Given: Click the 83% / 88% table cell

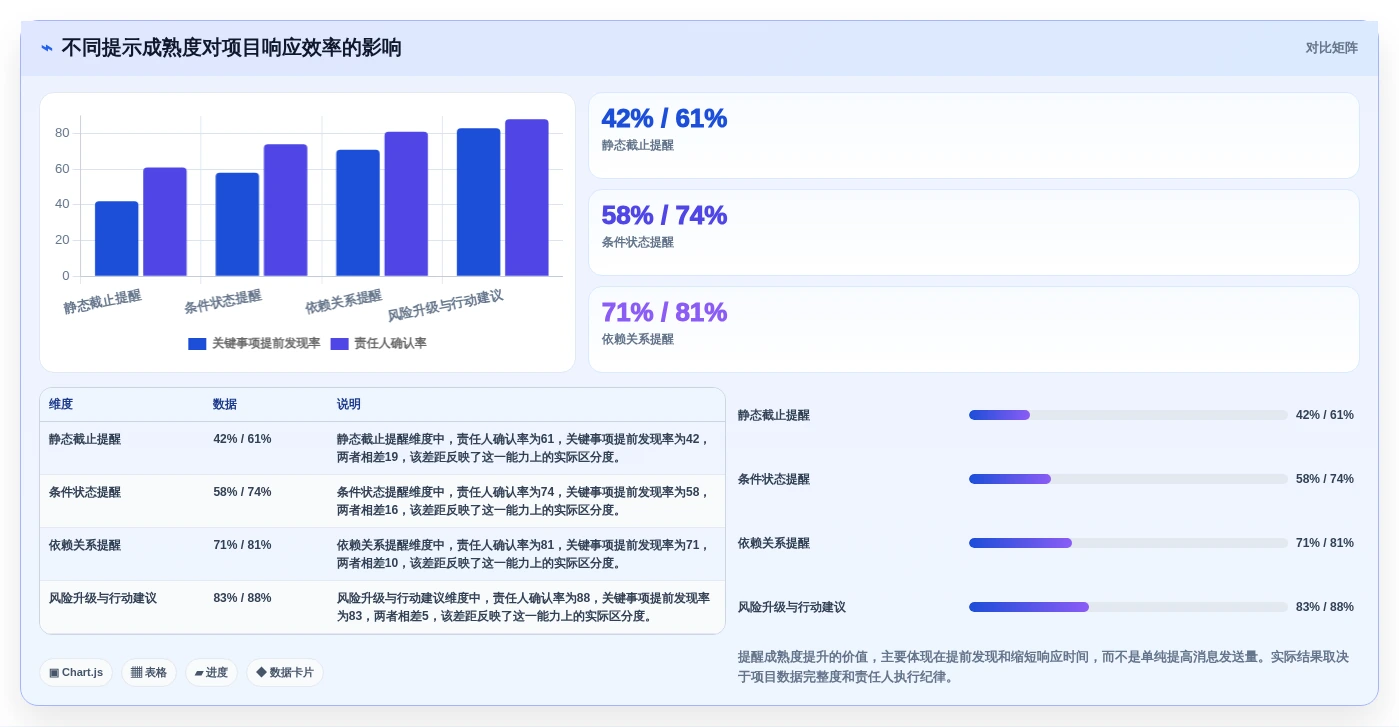Looking at the screenshot, I should coord(242,598).
